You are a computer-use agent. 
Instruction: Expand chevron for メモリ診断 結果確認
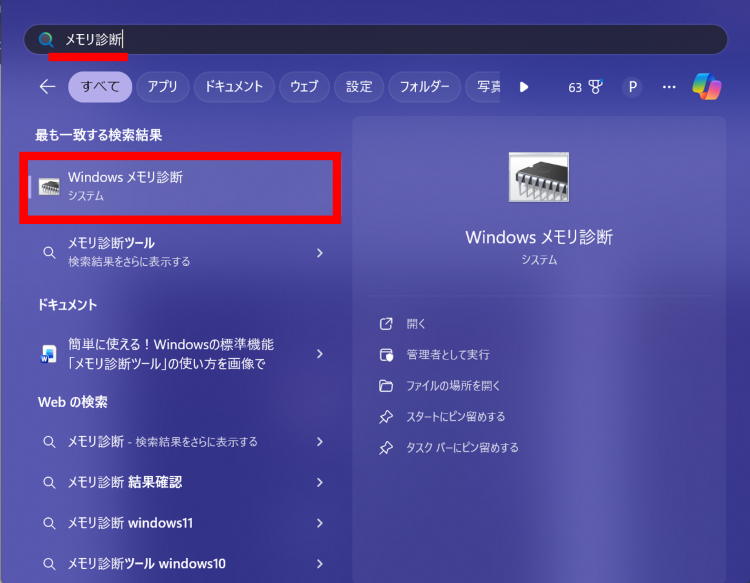[x=320, y=482]
